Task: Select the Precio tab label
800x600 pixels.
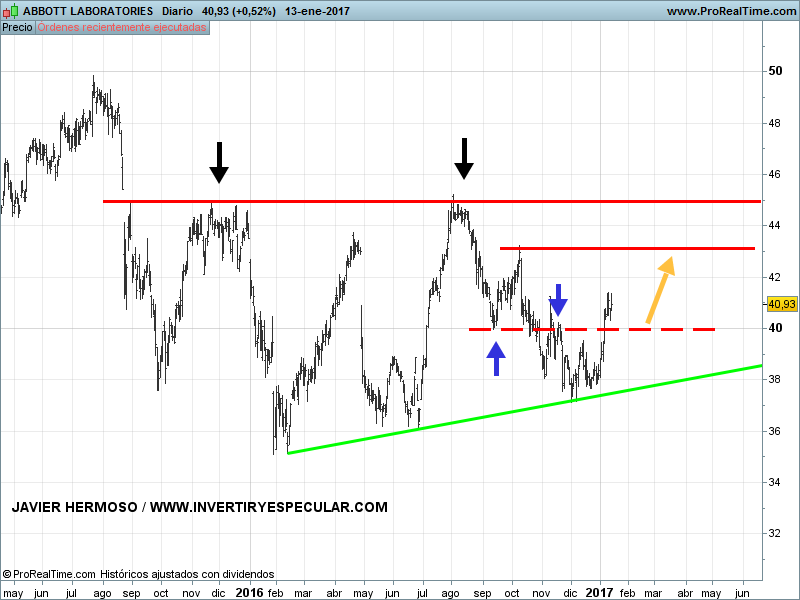Action: point(17,28)
